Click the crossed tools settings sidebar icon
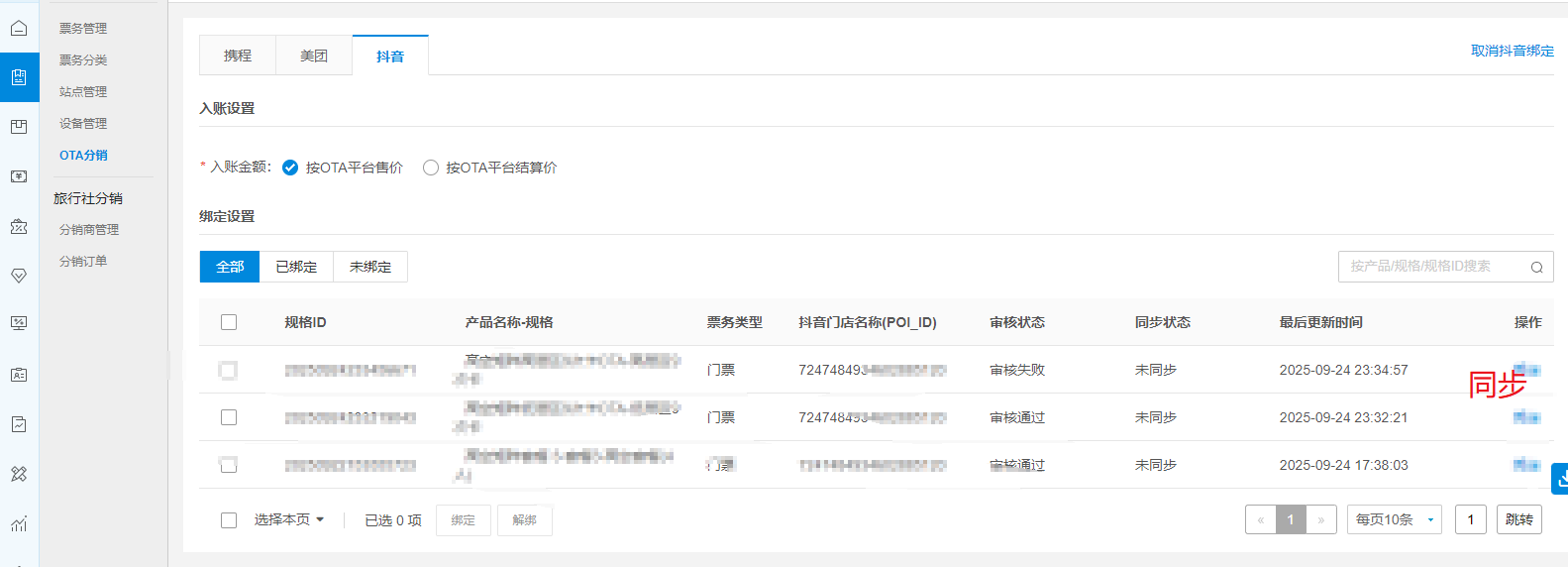Screen dimensions: 1568x567 click(x=19, y=474)
